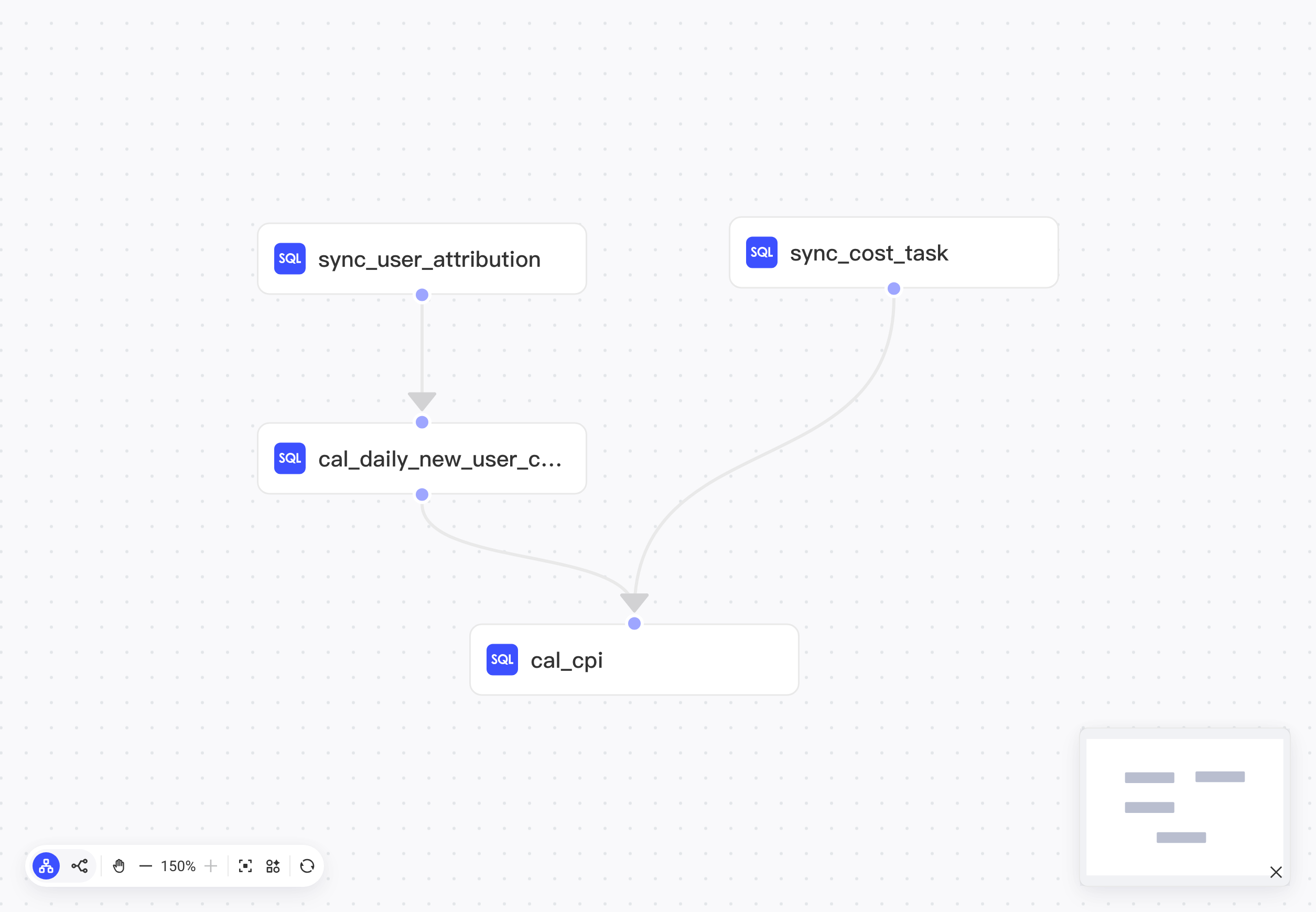The image size is (1316, 912).
Task: Click SQL icon on sync_user_attribution
Action: pyautogui.click(x=290, y=259)
